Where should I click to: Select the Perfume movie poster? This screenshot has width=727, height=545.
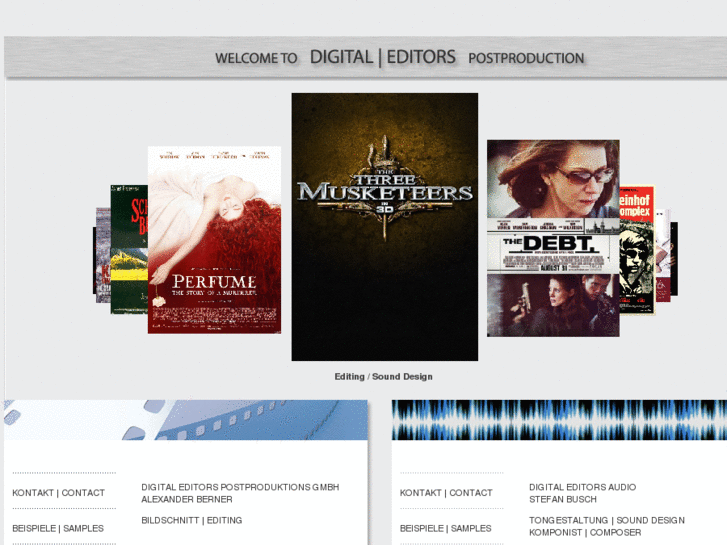pyautogui.click(x=214, y=240)
